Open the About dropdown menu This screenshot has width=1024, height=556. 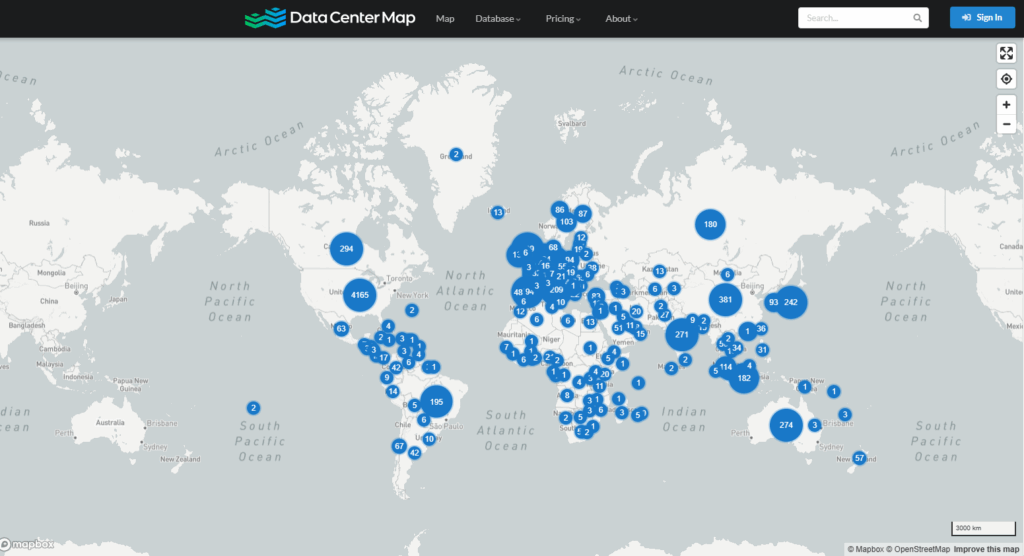621,18
